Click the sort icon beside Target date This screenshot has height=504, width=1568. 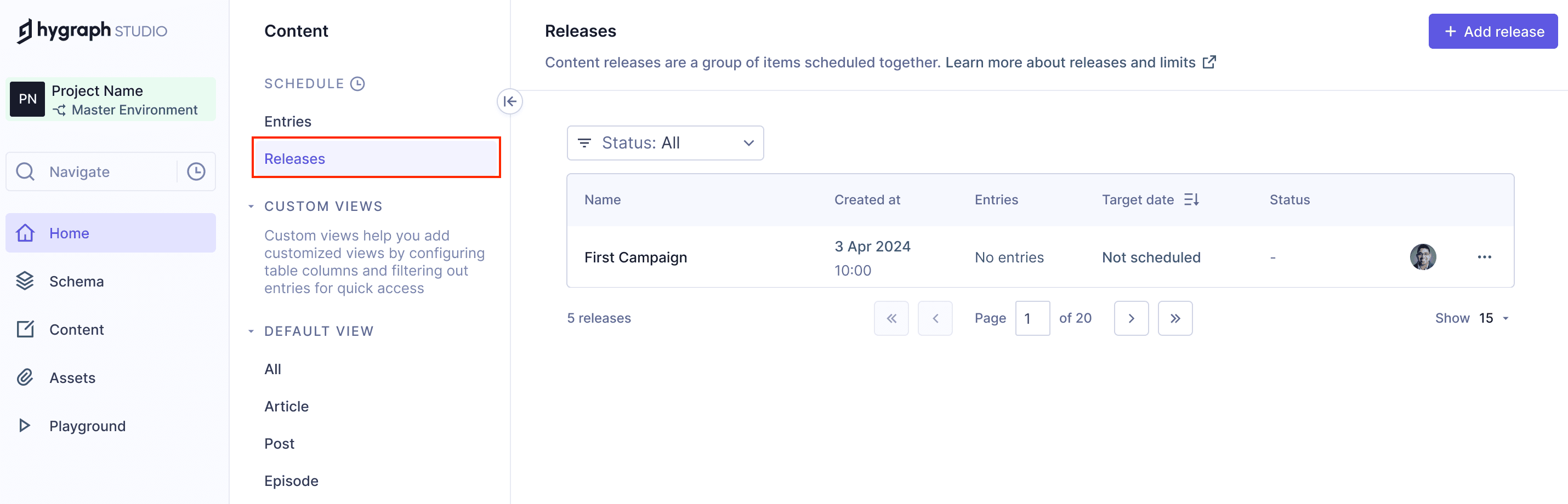point(1191,199)
